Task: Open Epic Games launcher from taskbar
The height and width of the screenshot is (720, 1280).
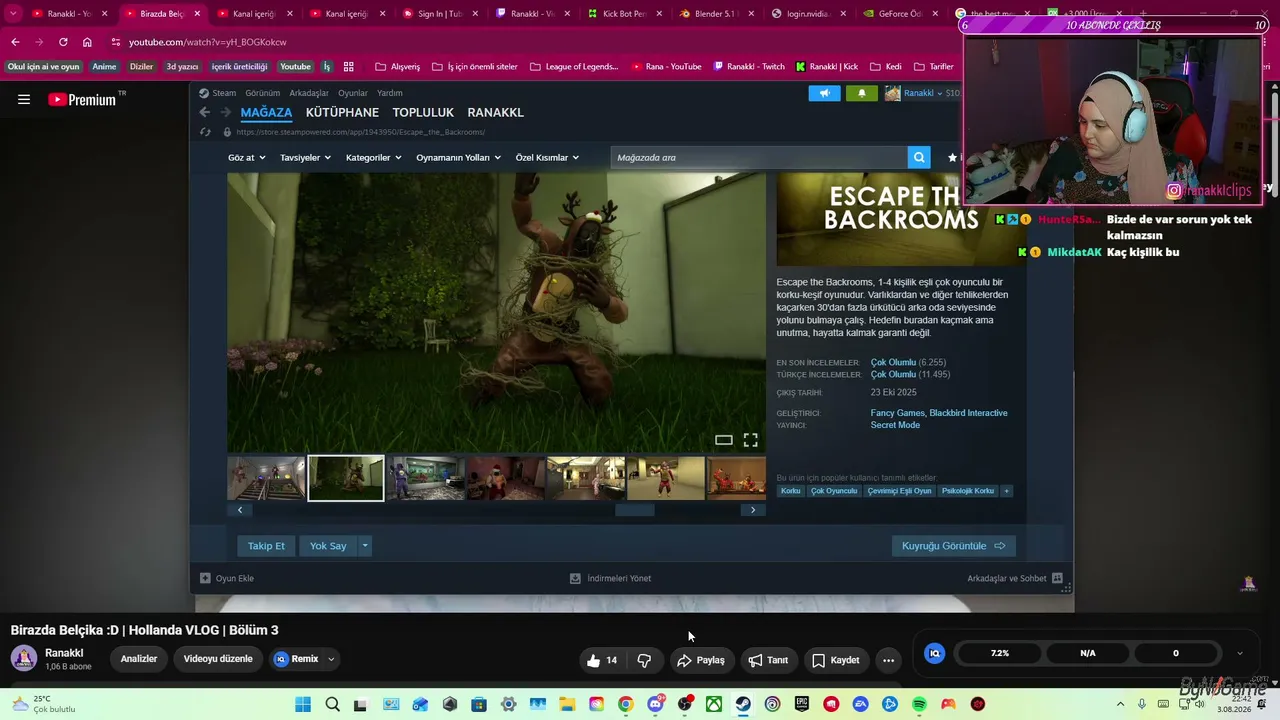Action: (x=802, y=704)
